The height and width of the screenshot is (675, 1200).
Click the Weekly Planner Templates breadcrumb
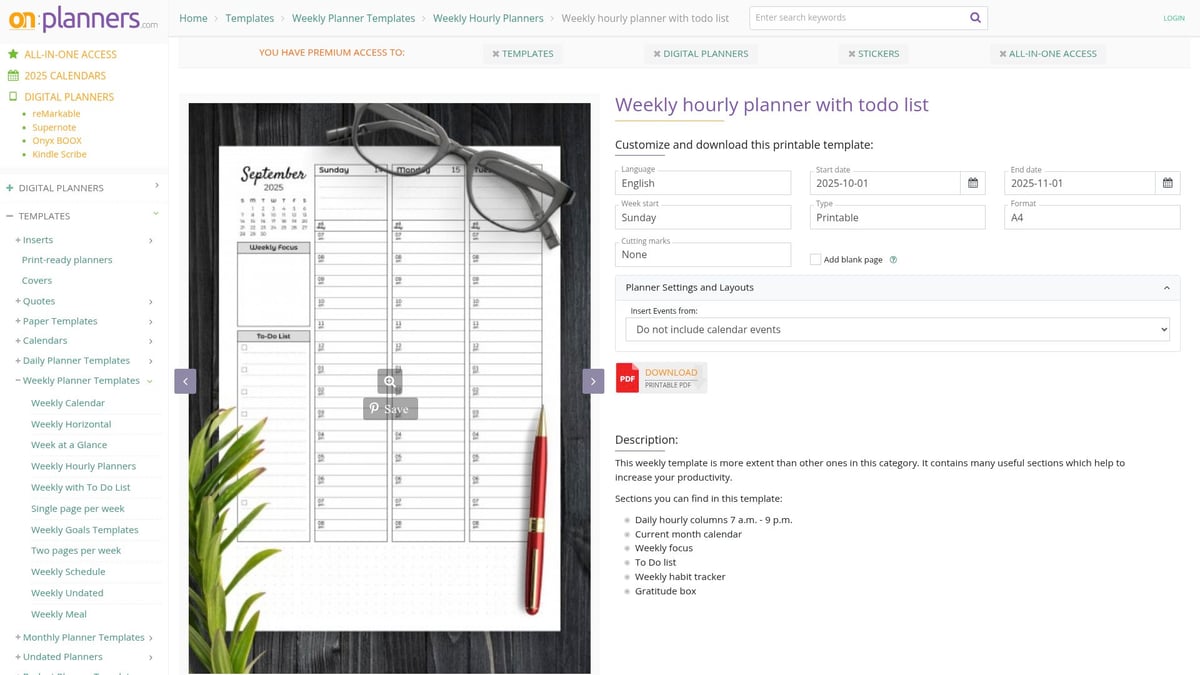353,18
